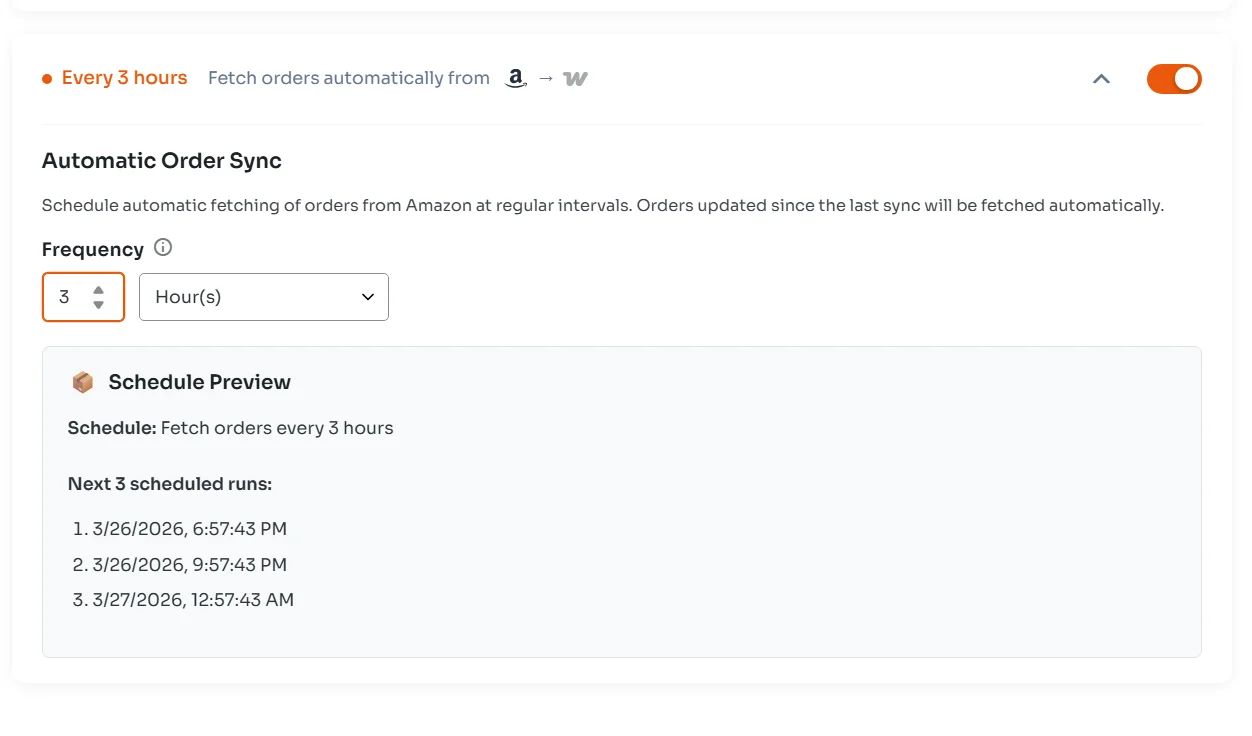Click the Amazon marketplace icon
Image resolution: width=1252 pixels, height=736 pixels.
pos(514,77)
